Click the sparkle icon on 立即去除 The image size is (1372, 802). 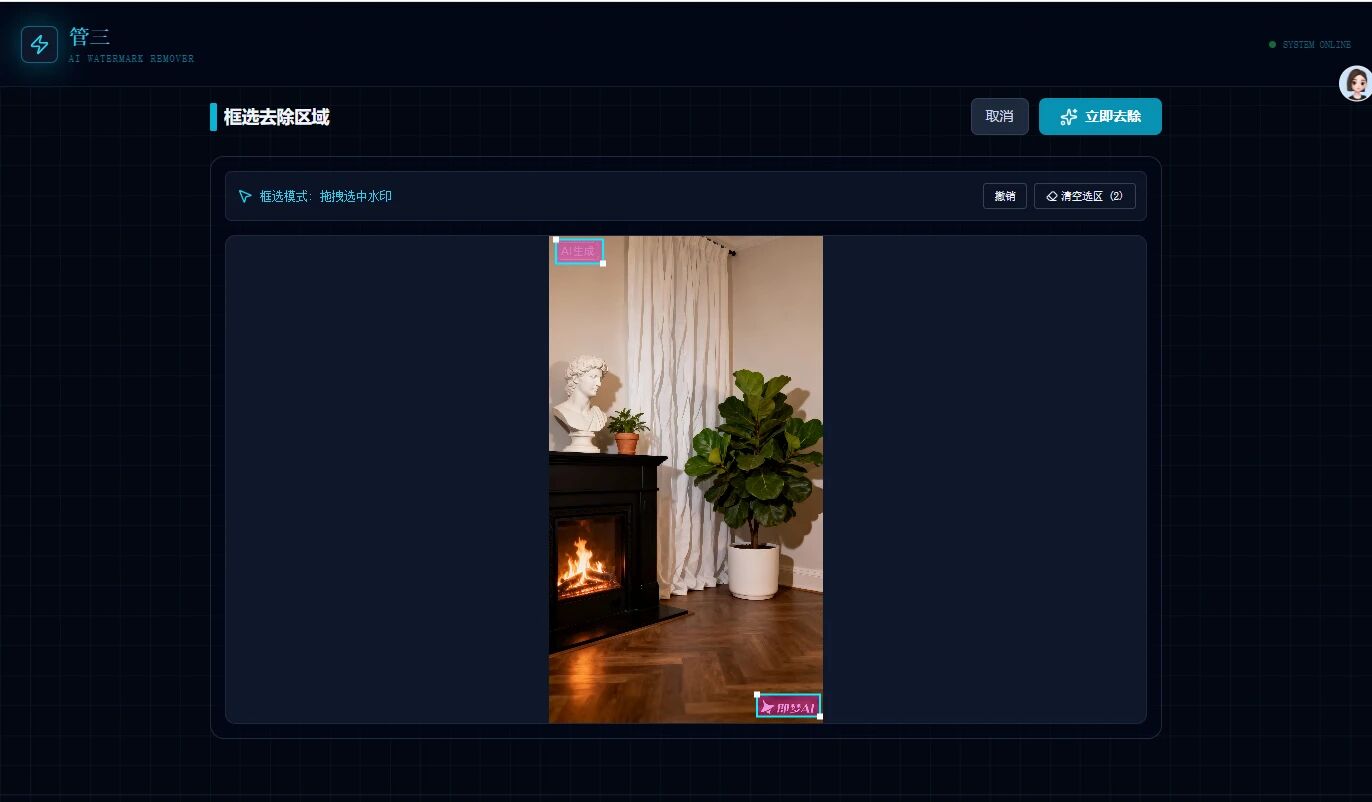(1068, 117)
